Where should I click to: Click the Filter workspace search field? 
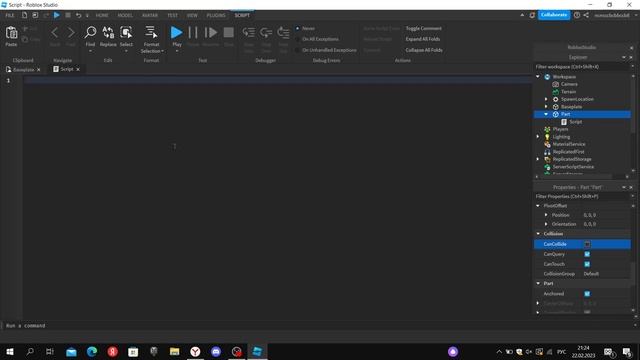582,67
